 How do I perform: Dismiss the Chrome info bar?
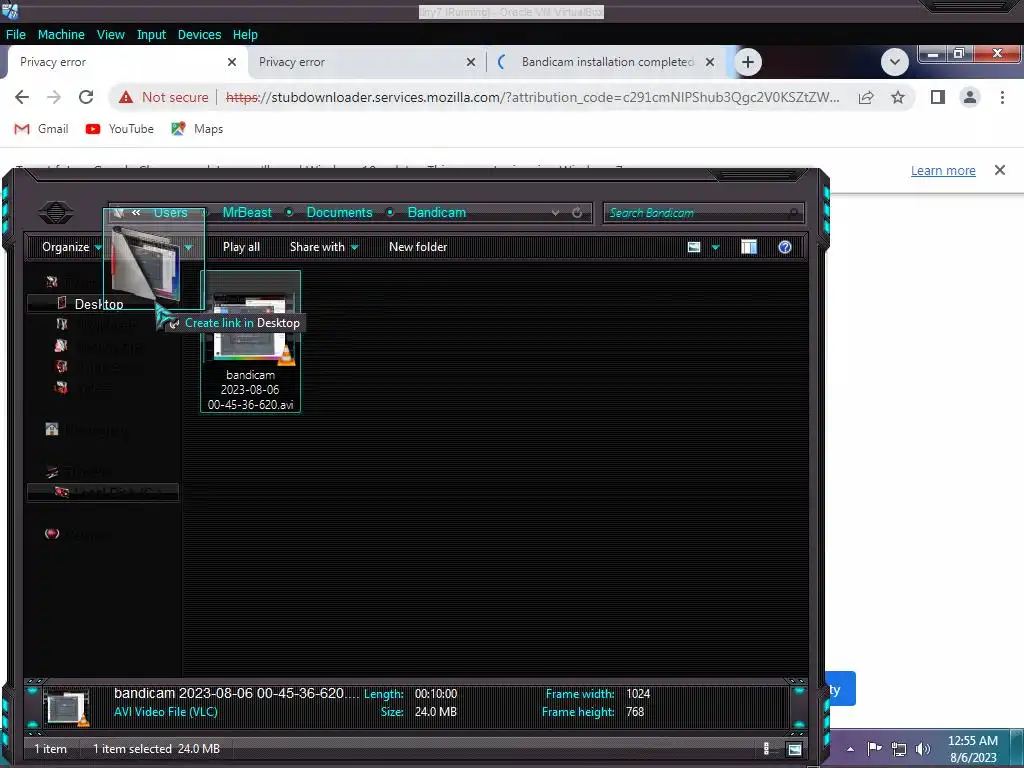point(999,170)
